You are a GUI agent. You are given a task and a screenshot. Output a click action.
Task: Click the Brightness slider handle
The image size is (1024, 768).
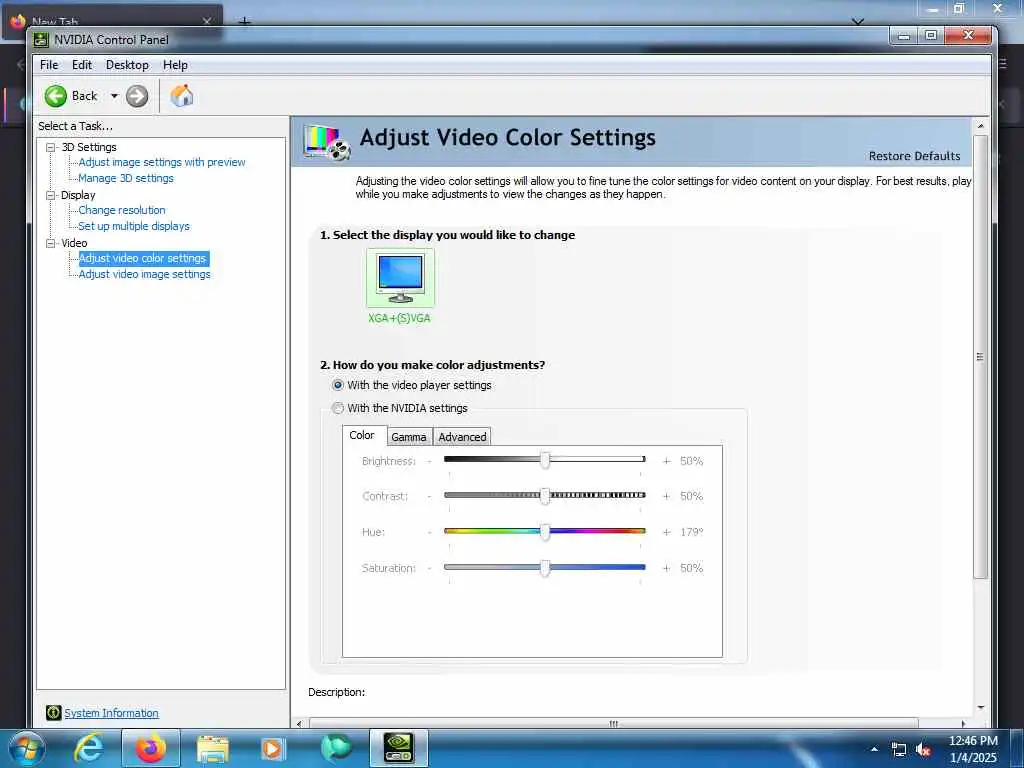(x=545, y=460)
